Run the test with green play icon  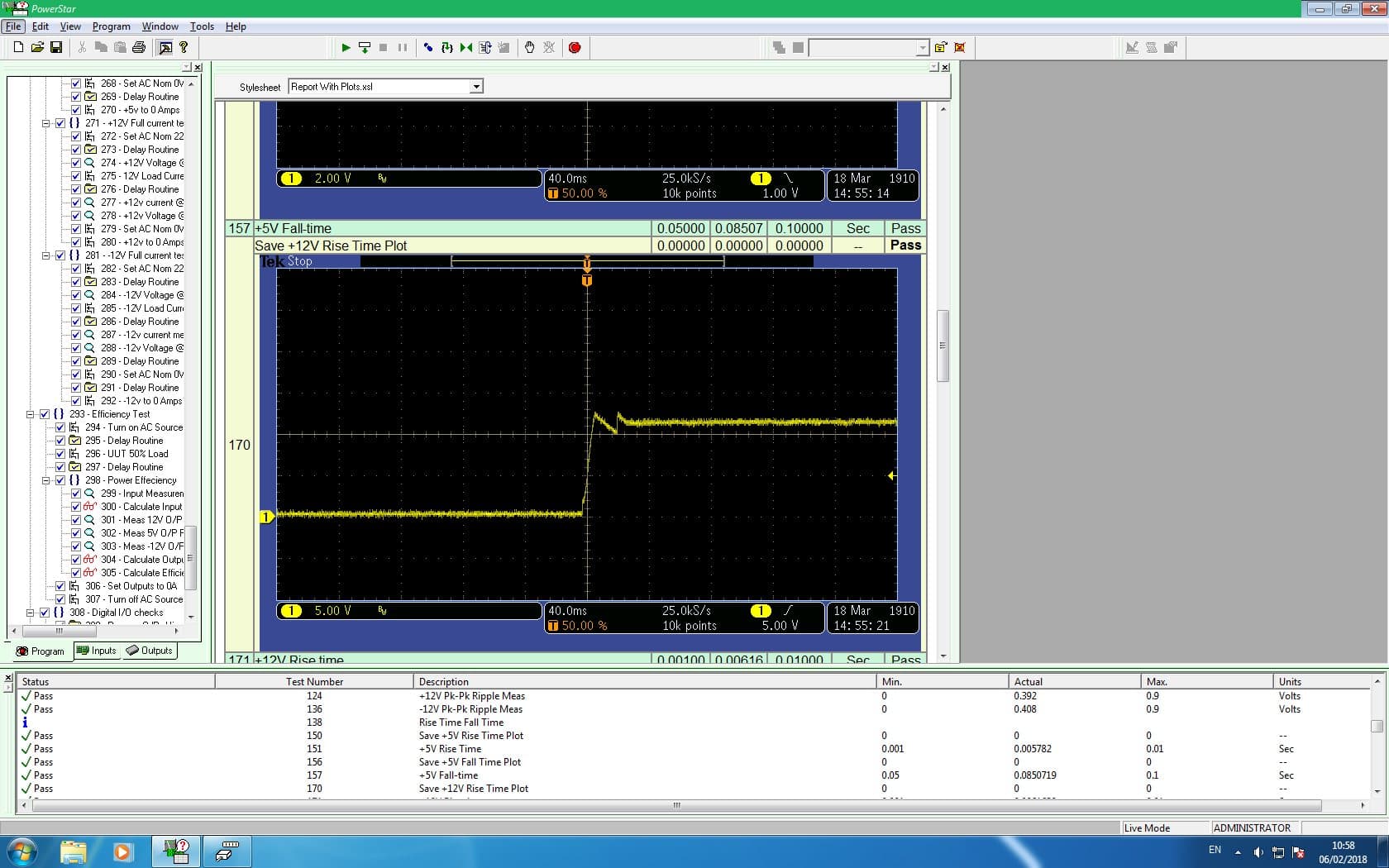click(346, 47)
